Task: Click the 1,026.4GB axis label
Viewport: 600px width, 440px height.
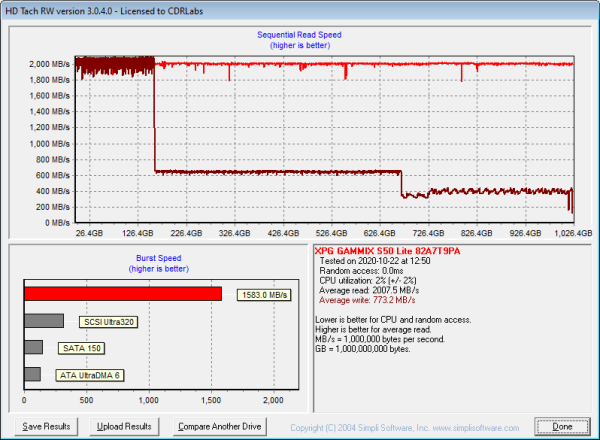Action: click(573, 233)
